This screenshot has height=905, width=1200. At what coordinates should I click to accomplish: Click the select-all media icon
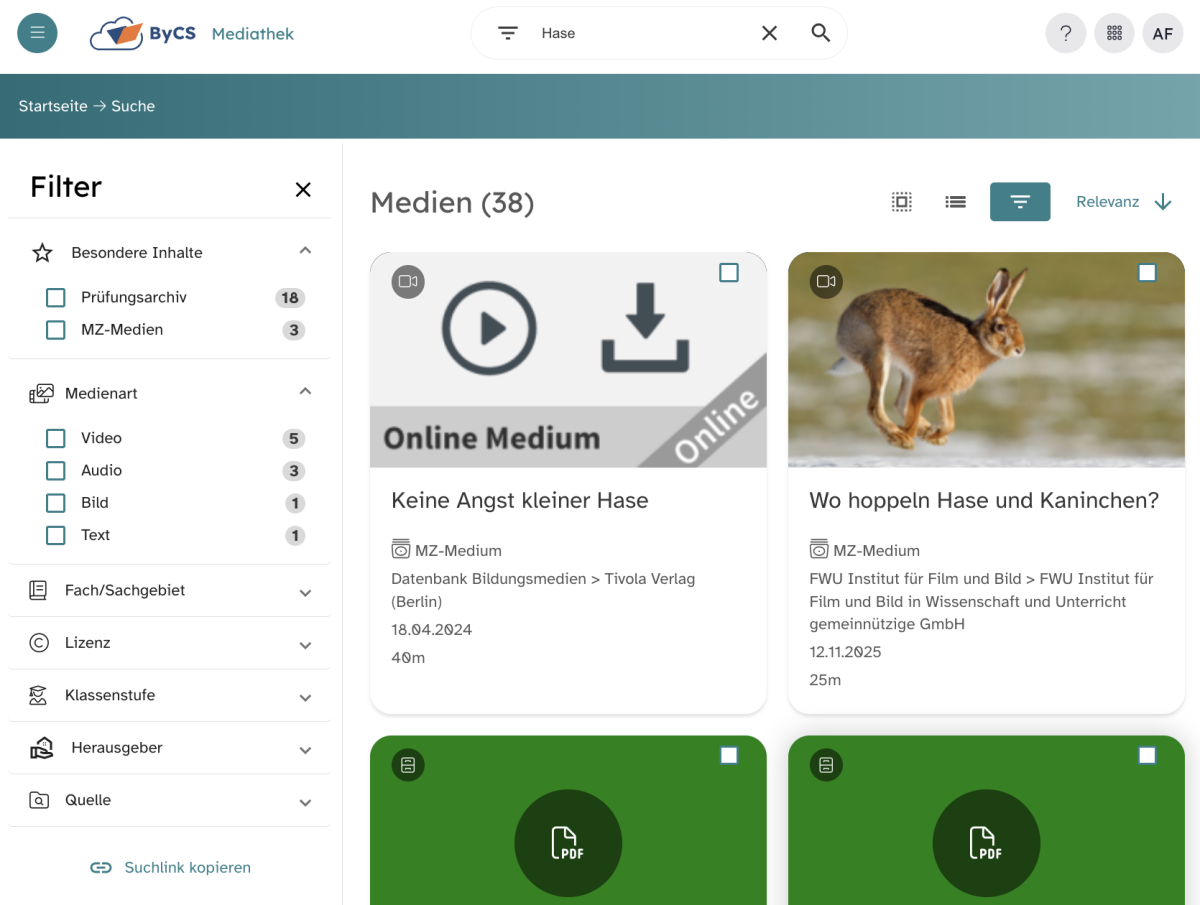(x=901, y=202)
